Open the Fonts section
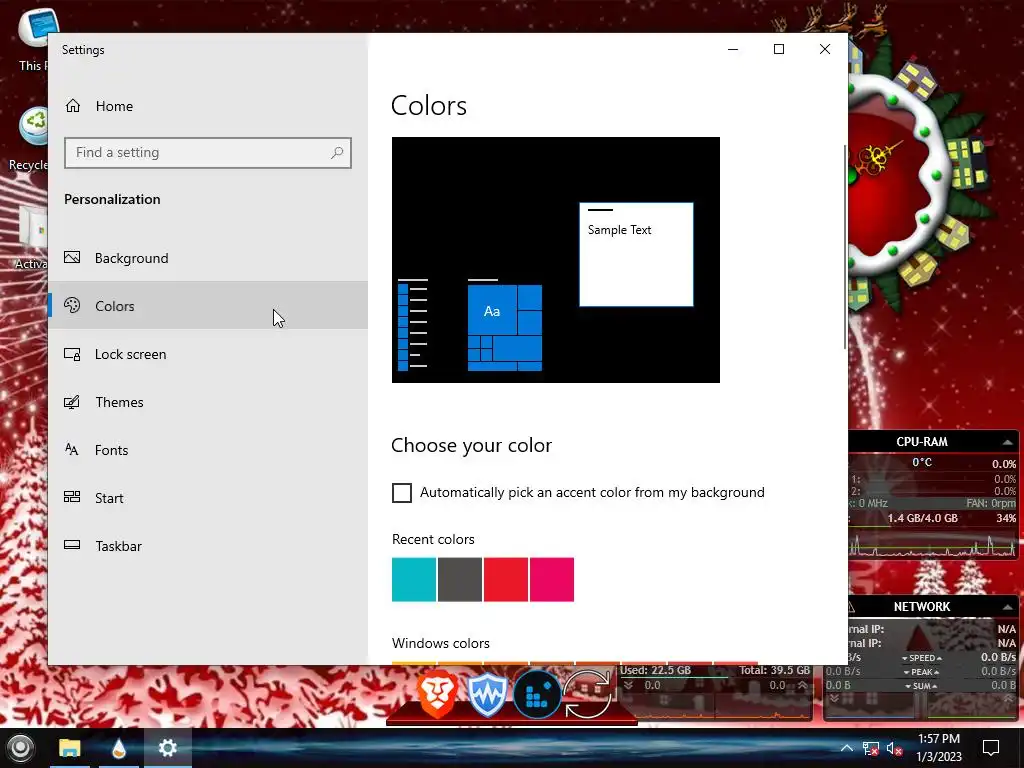 208,450
